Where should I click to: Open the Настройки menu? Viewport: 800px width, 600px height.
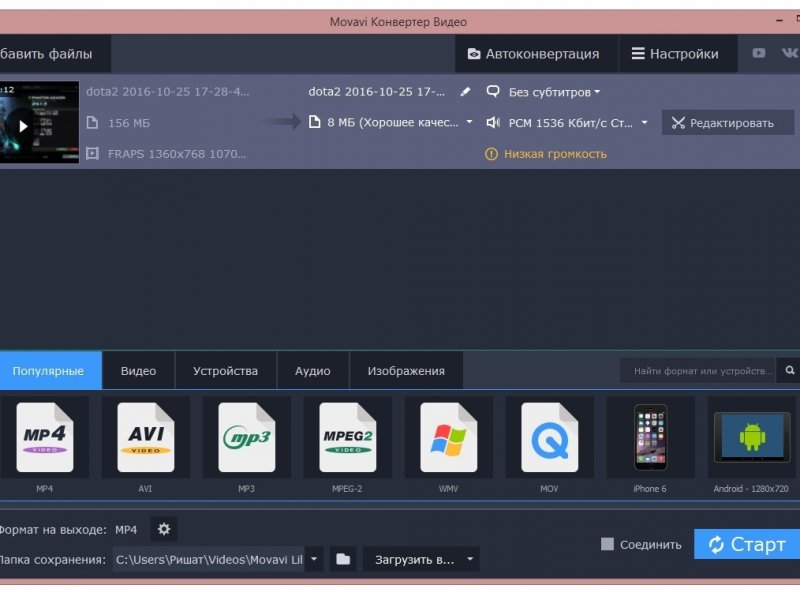(678, 53)
